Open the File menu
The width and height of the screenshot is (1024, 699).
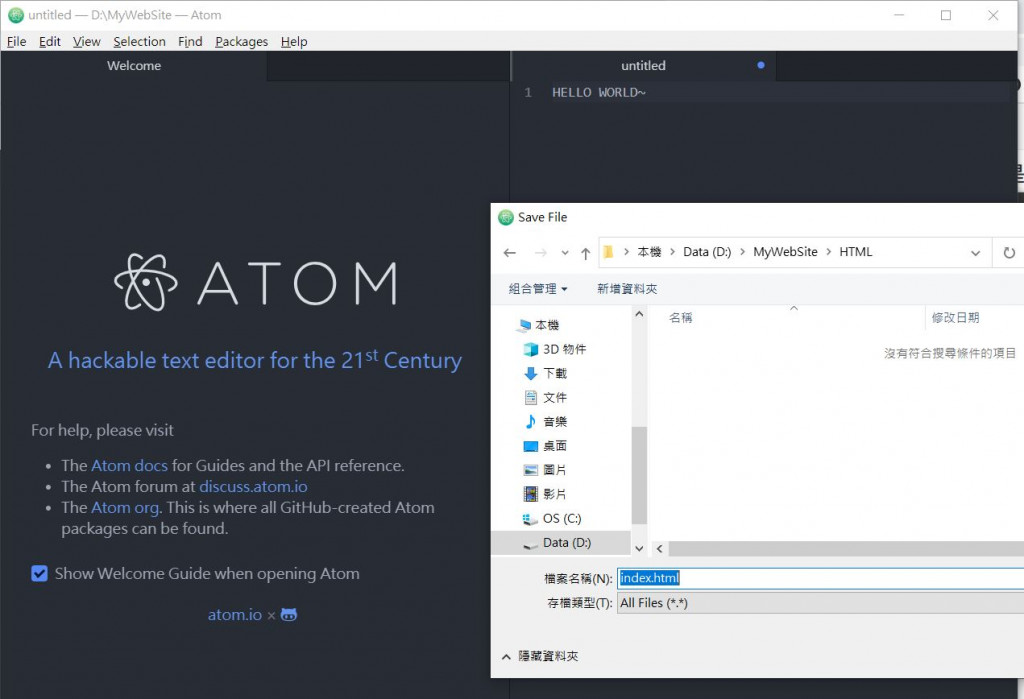coord(16,41)
